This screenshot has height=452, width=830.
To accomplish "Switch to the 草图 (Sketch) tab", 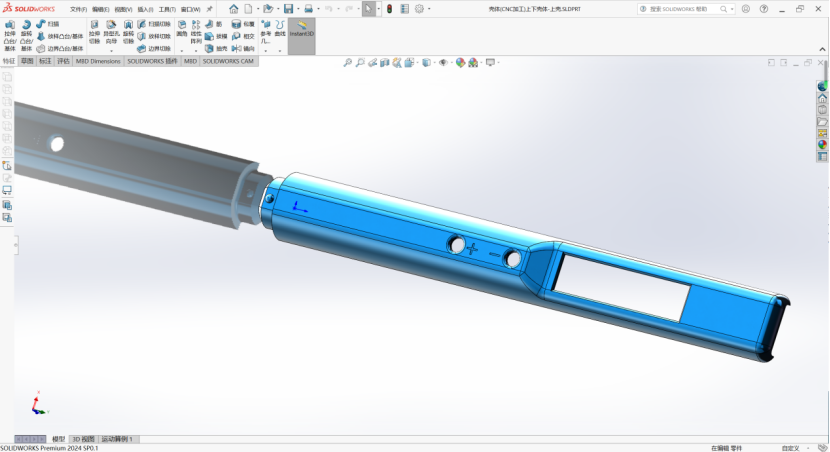I will [27, 61].
